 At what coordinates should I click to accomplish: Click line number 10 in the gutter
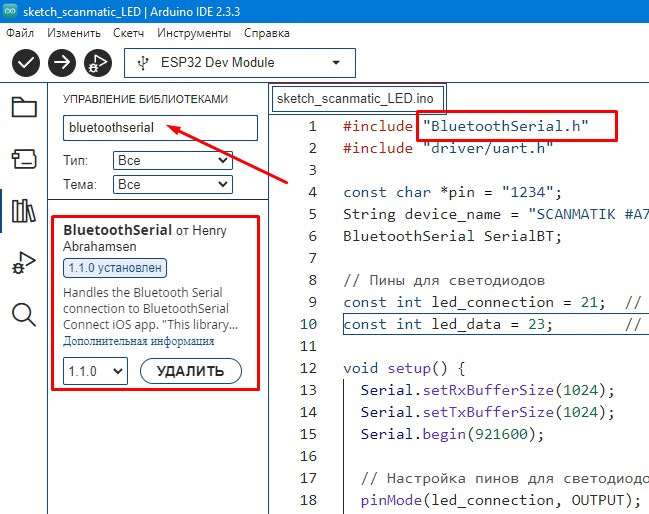[308, 324]
